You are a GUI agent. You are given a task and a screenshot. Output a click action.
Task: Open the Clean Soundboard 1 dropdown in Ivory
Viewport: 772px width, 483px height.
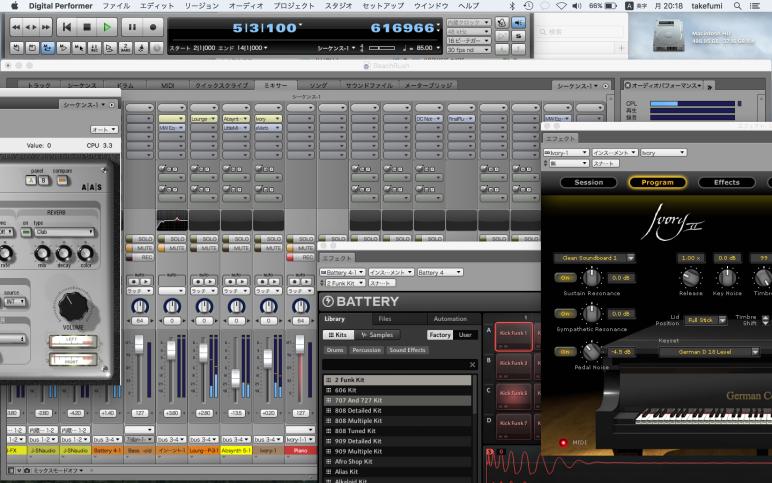(x=594, y=258)
